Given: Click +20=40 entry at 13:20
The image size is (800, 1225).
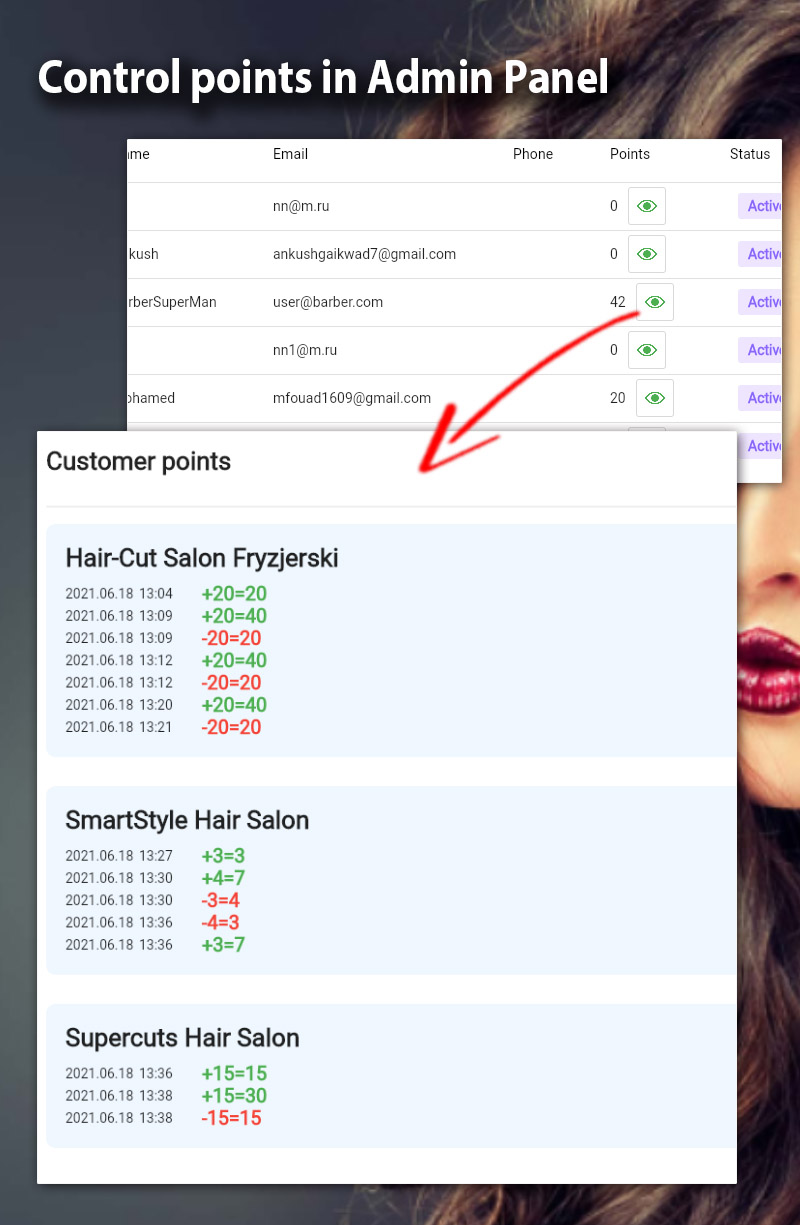Looking at the screenshot, I should (234, 705).
